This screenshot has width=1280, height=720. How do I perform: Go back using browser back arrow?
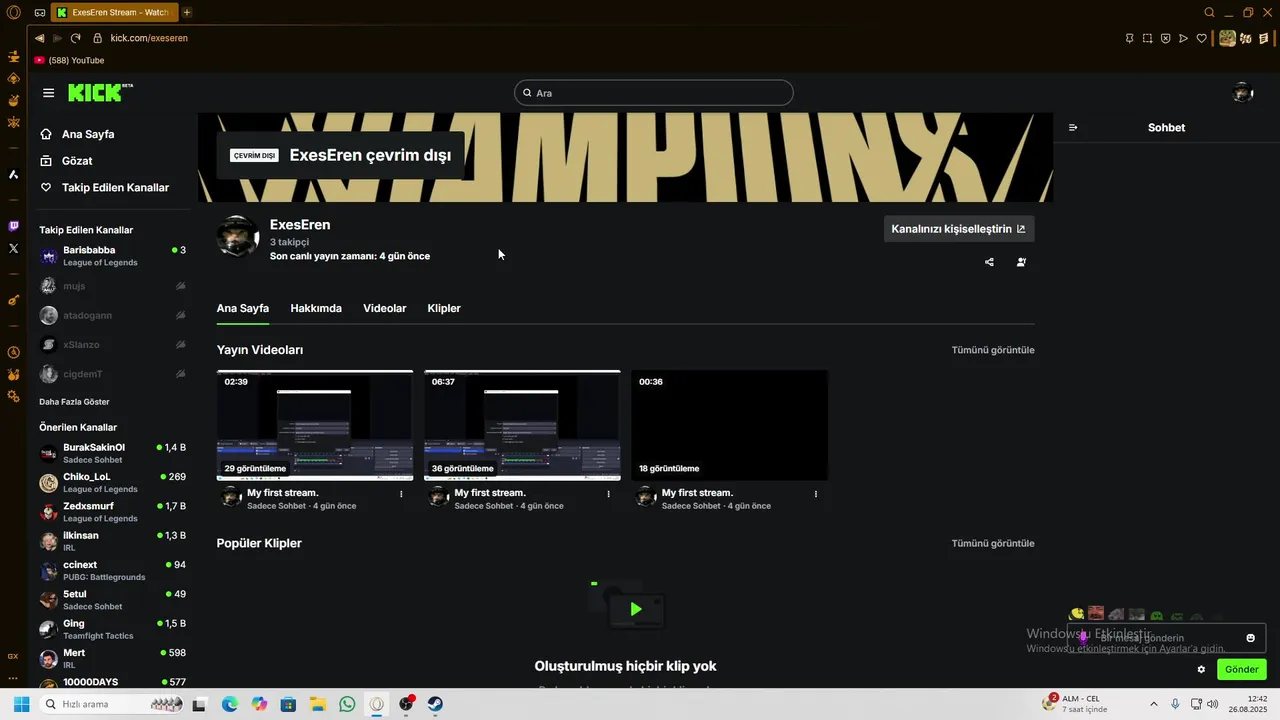(40, 38)
